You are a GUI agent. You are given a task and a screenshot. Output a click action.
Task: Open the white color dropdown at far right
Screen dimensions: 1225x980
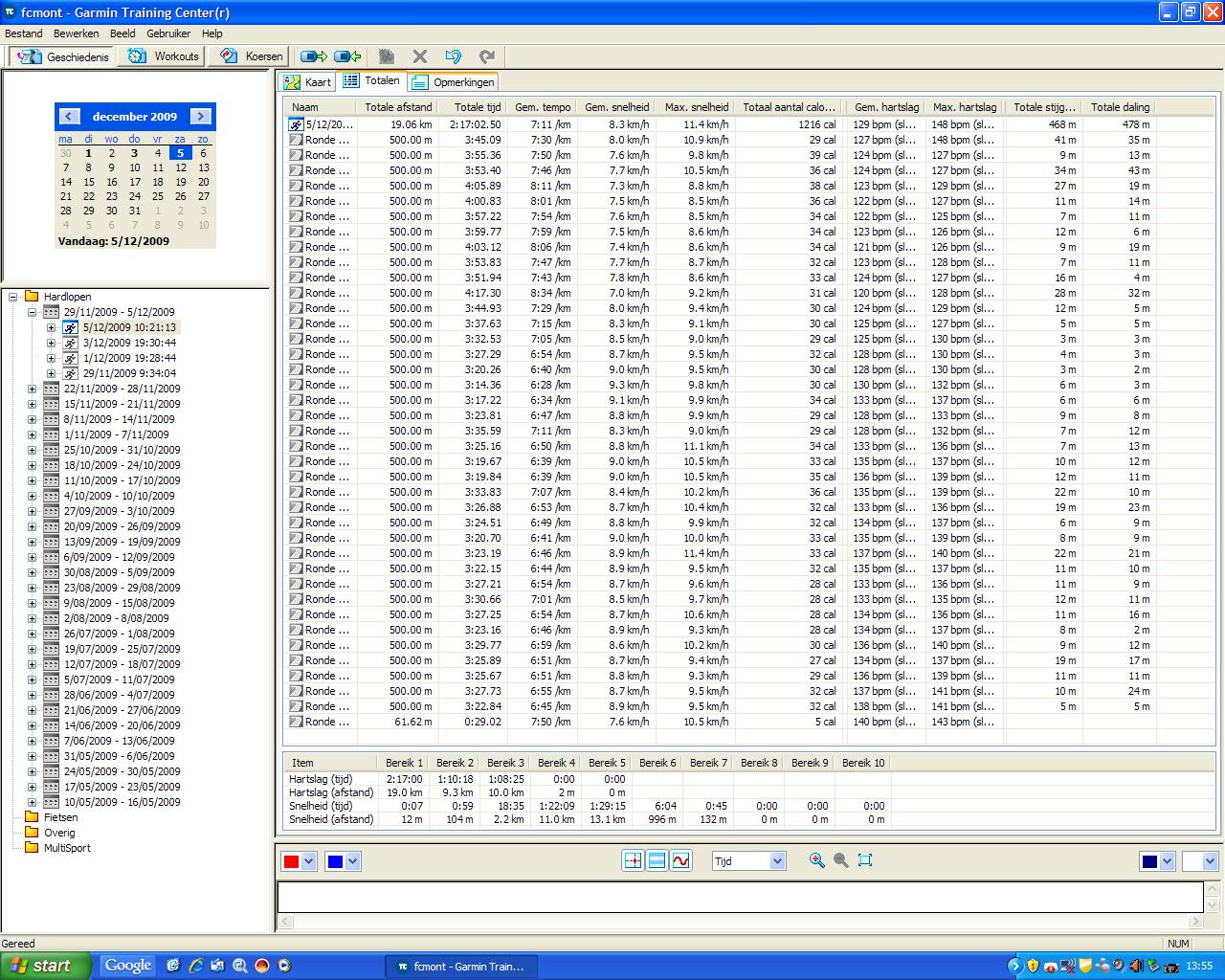coord(1200,861)
